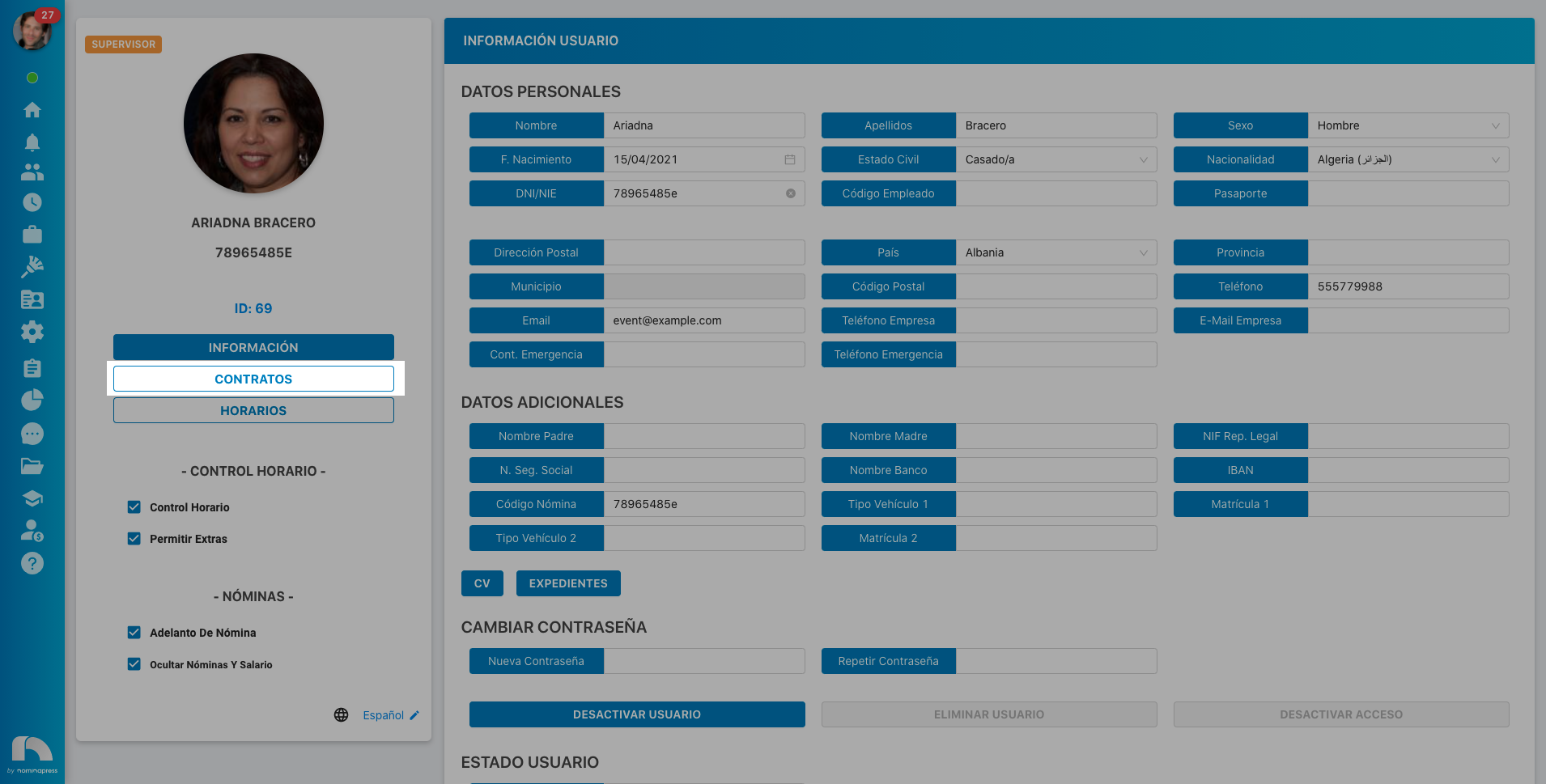Click Desactivar Acceso button
The image size is (1546, 784).
pos(1341,714)
